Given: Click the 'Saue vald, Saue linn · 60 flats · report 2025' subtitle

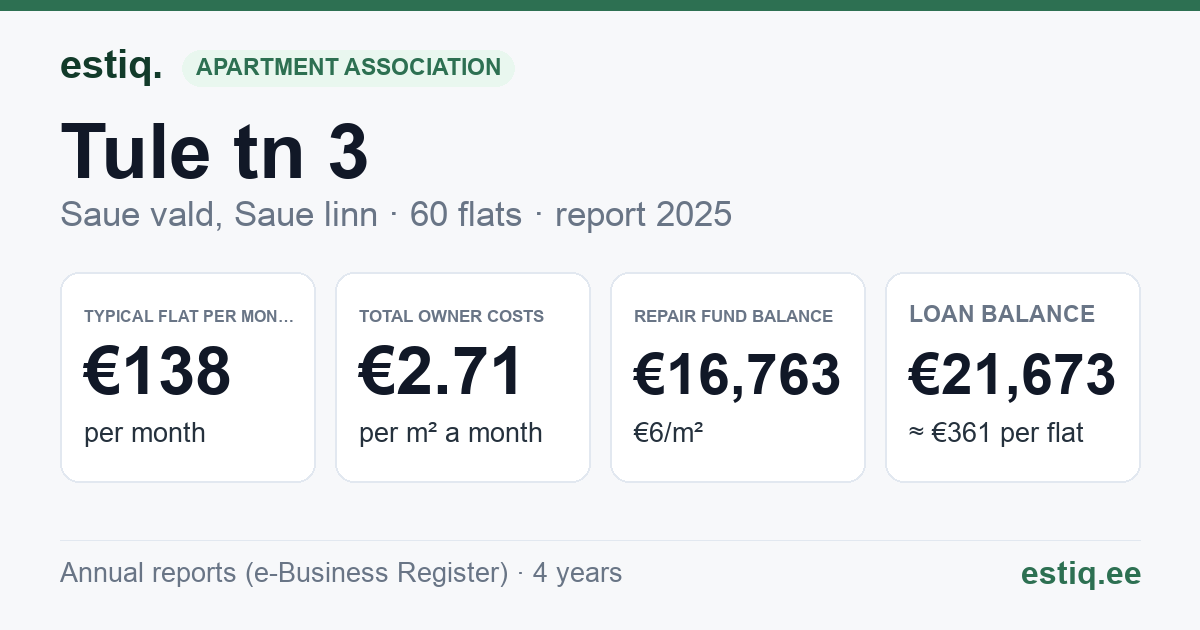Looking at the screenshot, I should click(x=396, y=214).
